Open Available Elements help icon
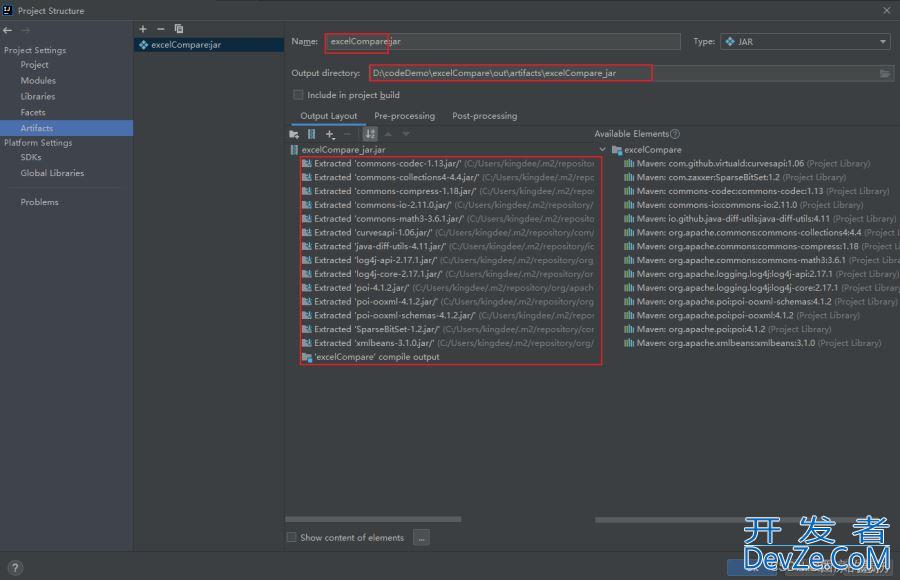900x580 pixels. (675, 134)
